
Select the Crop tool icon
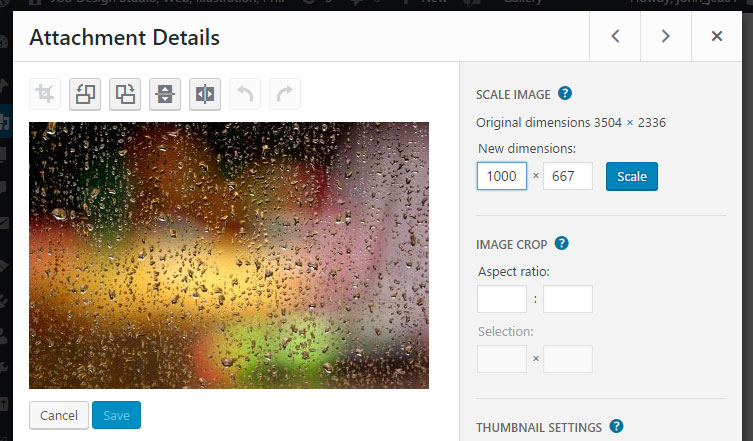tap(45, 94)
